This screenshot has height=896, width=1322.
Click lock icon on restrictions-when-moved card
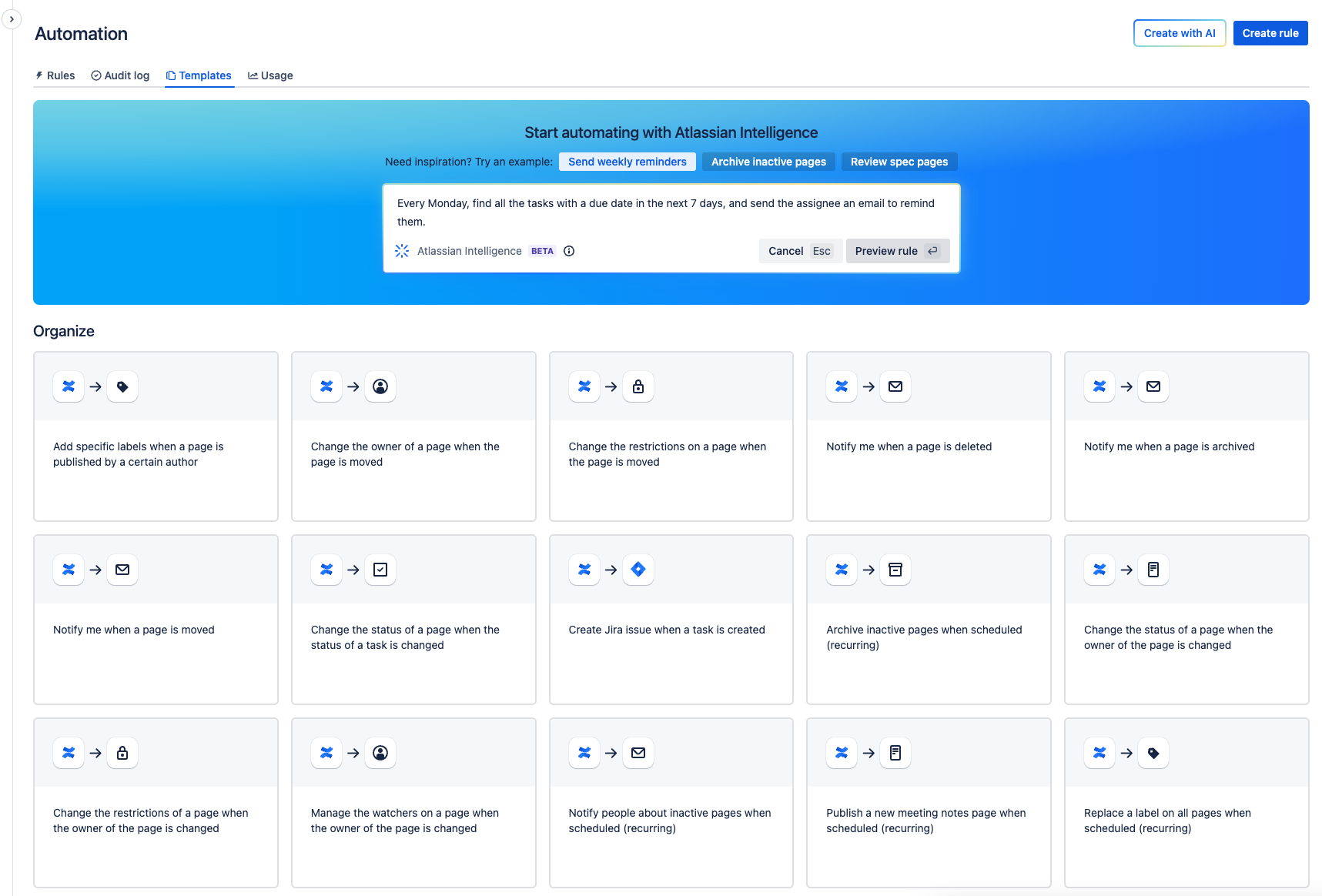coord(638,386)
